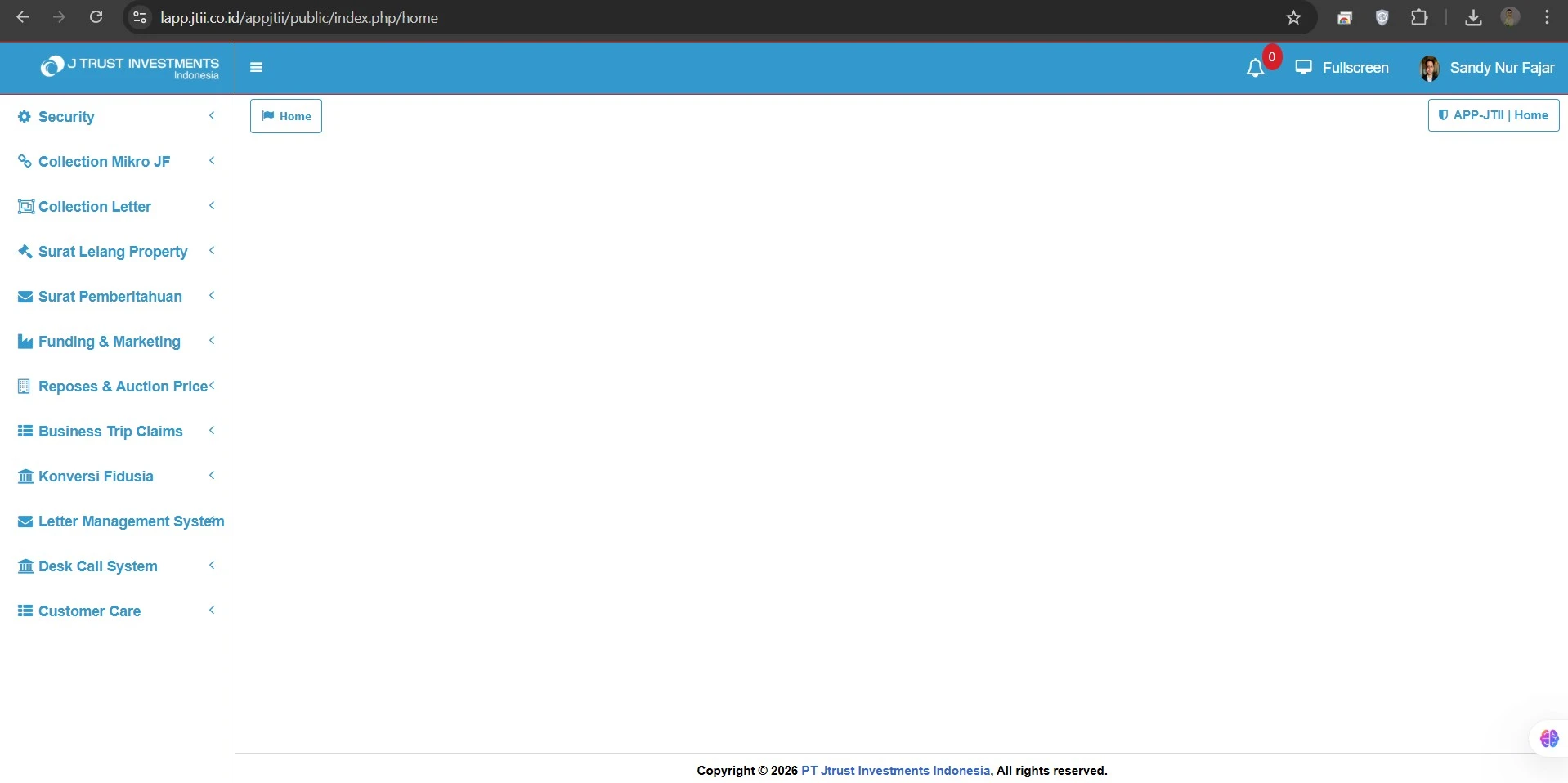Image resolution: width=1568 pixels, height=783 pixels.
Task: Click the floating brain assistant icon
Action: pos(1549,739)
